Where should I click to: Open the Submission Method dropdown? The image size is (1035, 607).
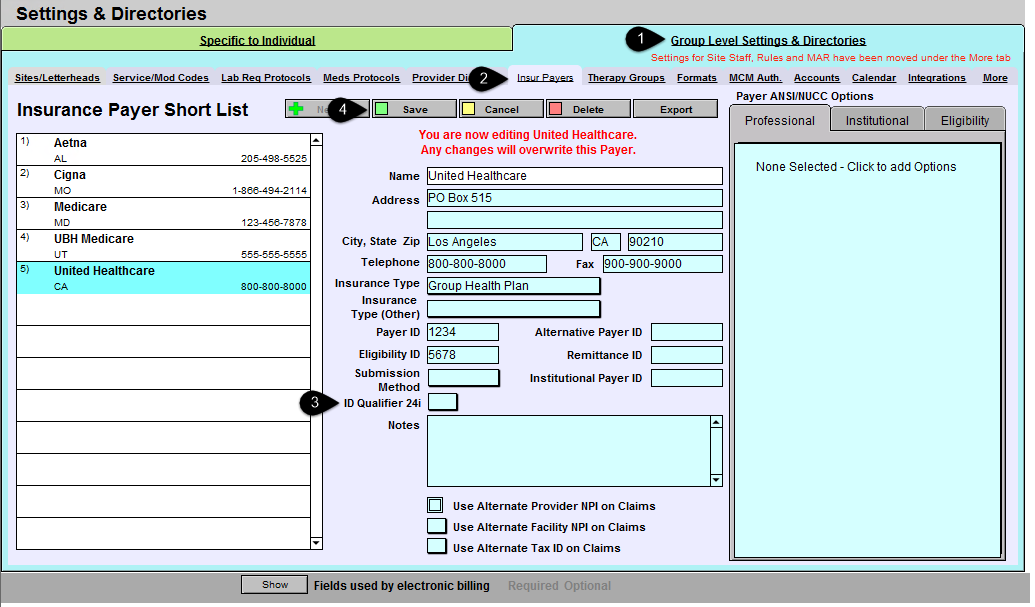tap(463, 378)
